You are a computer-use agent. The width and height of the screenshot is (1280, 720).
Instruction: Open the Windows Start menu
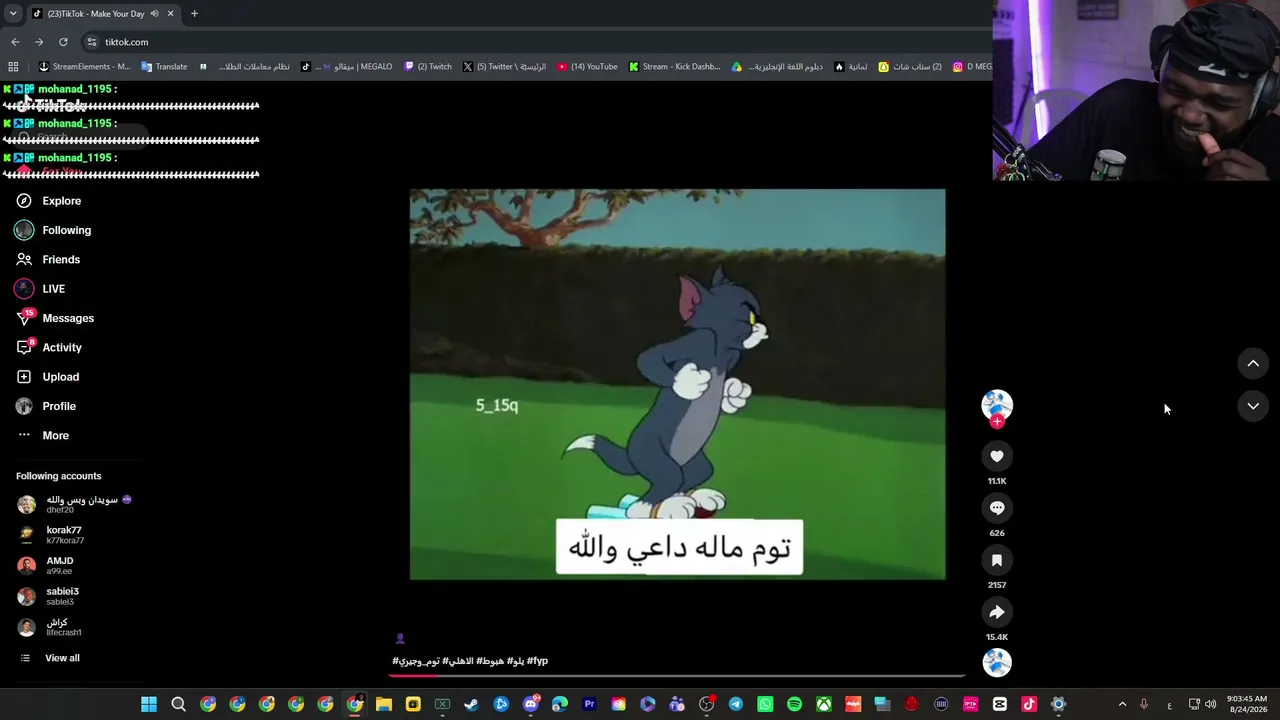149,704
